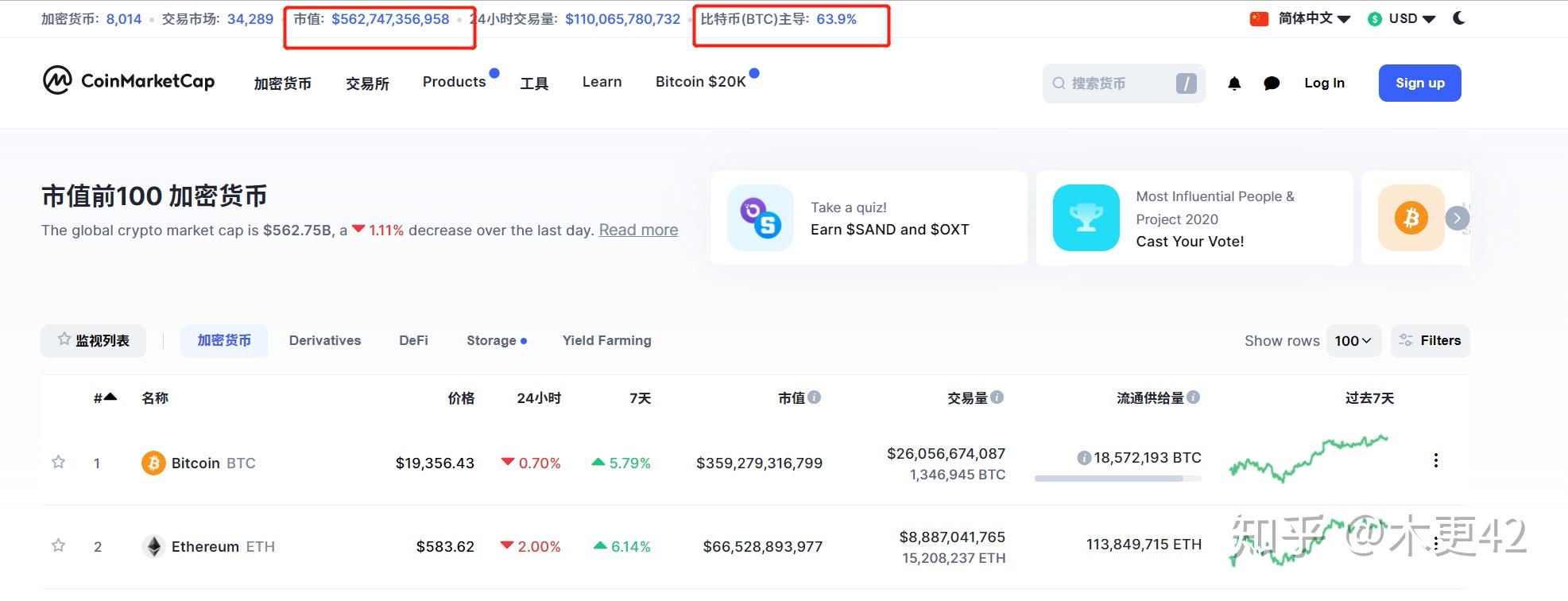Open the Bitcoin row more-options menu
This screenshot has height=601, width=1568.
[1435, 461]
